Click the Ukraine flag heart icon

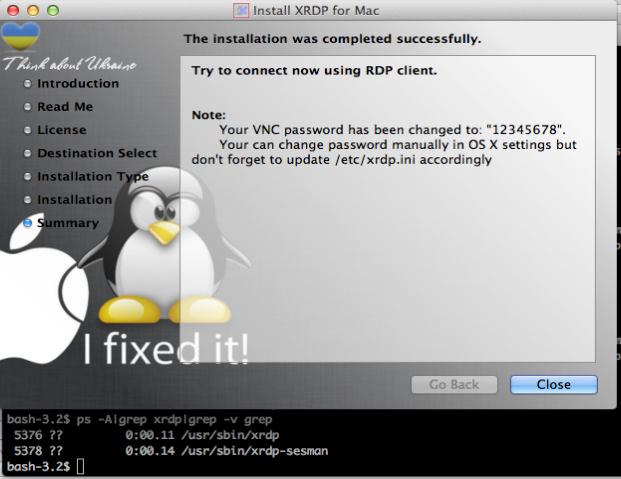(x=21, y=36)
